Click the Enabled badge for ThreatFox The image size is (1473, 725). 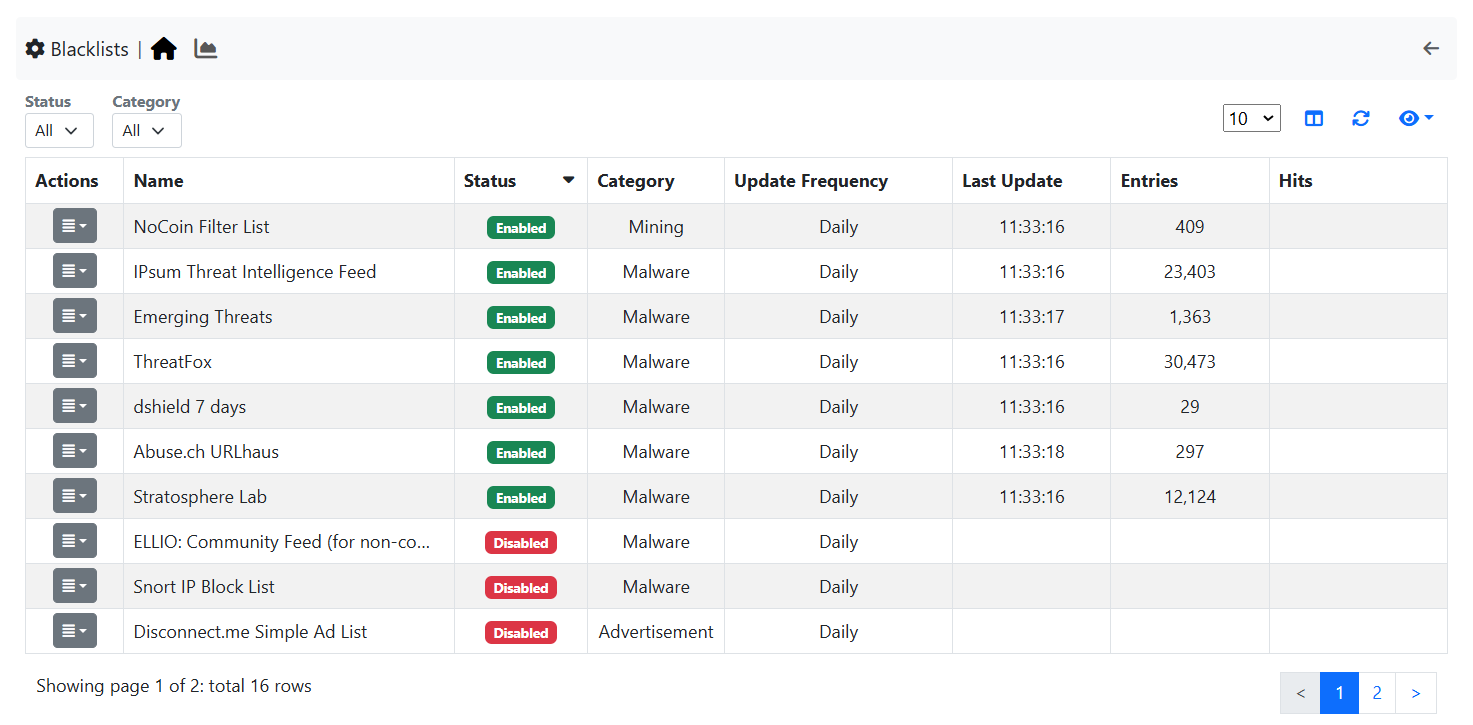coord(521,362)
